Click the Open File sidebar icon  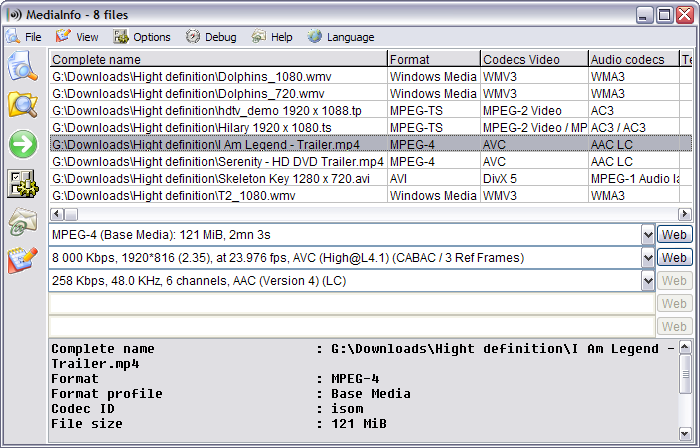coord(22,66)
